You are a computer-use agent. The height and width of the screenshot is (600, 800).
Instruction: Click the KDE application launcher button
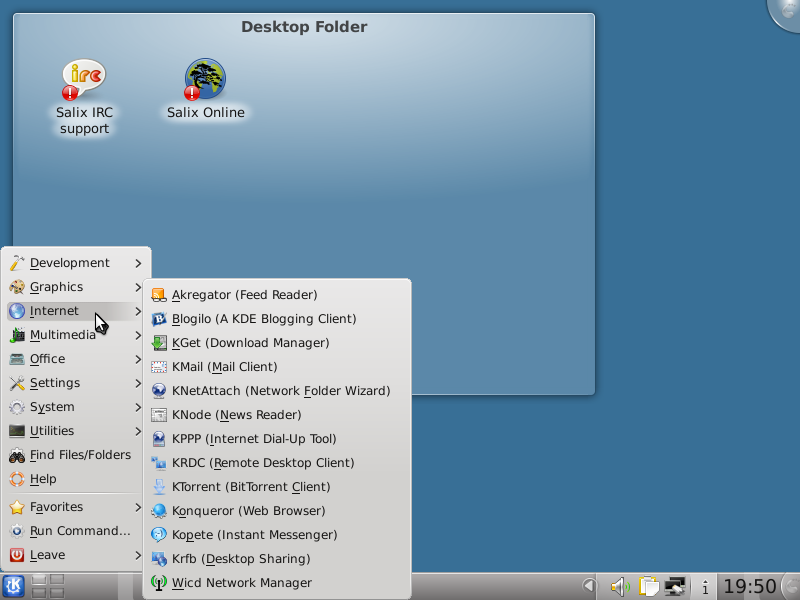click(x=13, y=586)
